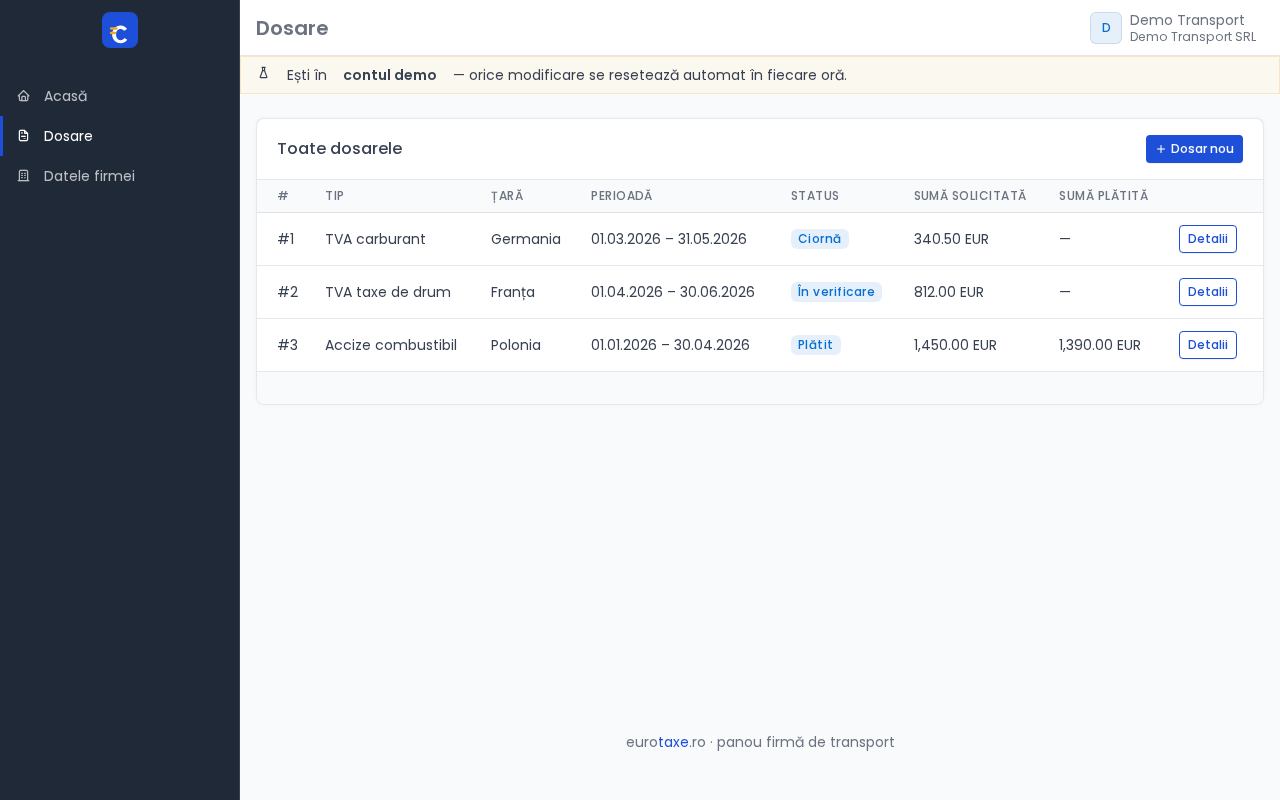Click the home icon beside Acasă
This screenshot has width=1280, height=800.
pos(23,96)
